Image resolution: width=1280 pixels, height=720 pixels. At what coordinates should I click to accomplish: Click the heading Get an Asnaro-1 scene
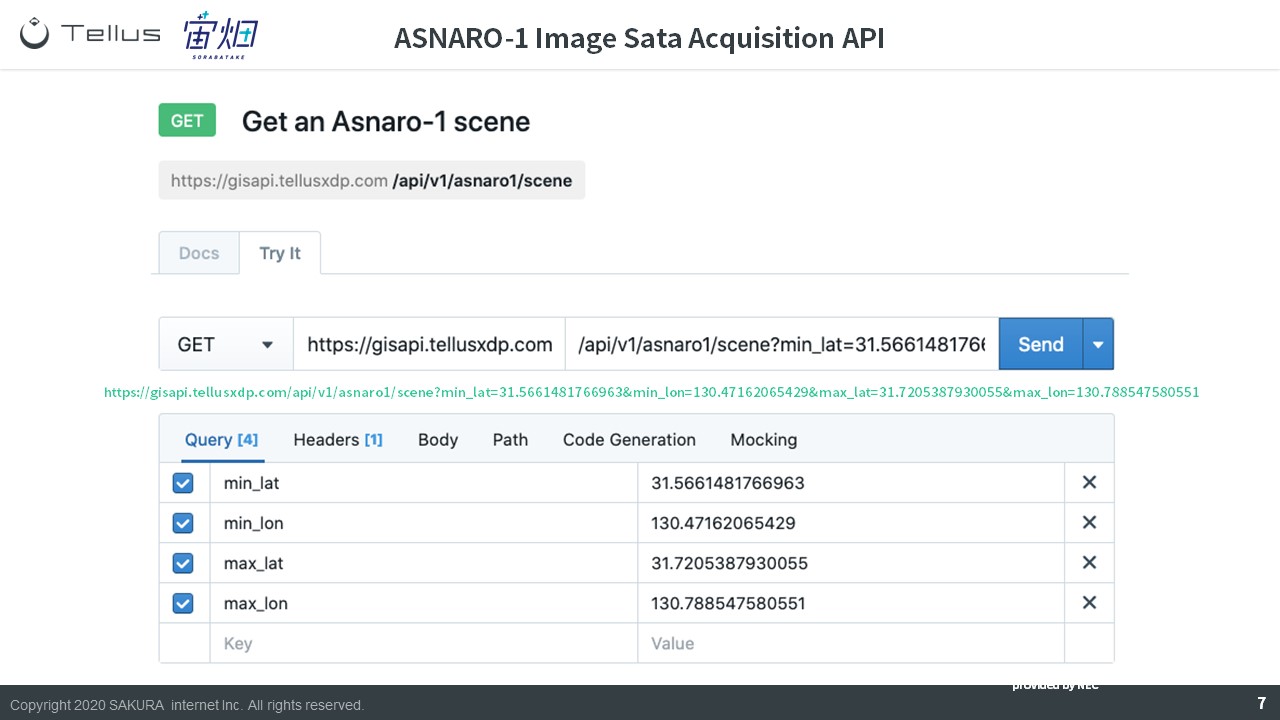click(386, 122)
